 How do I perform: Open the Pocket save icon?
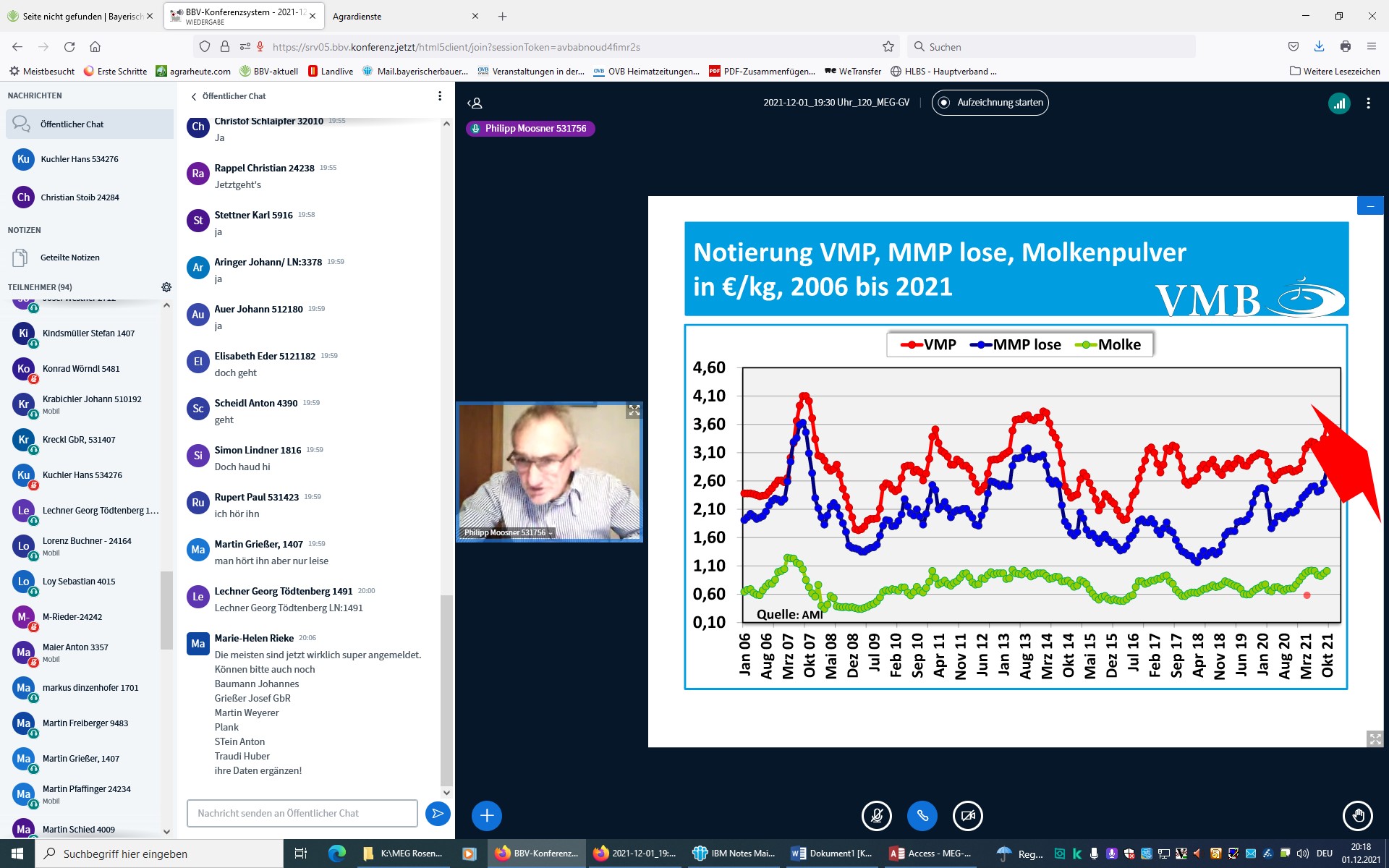click(1294, 47)
